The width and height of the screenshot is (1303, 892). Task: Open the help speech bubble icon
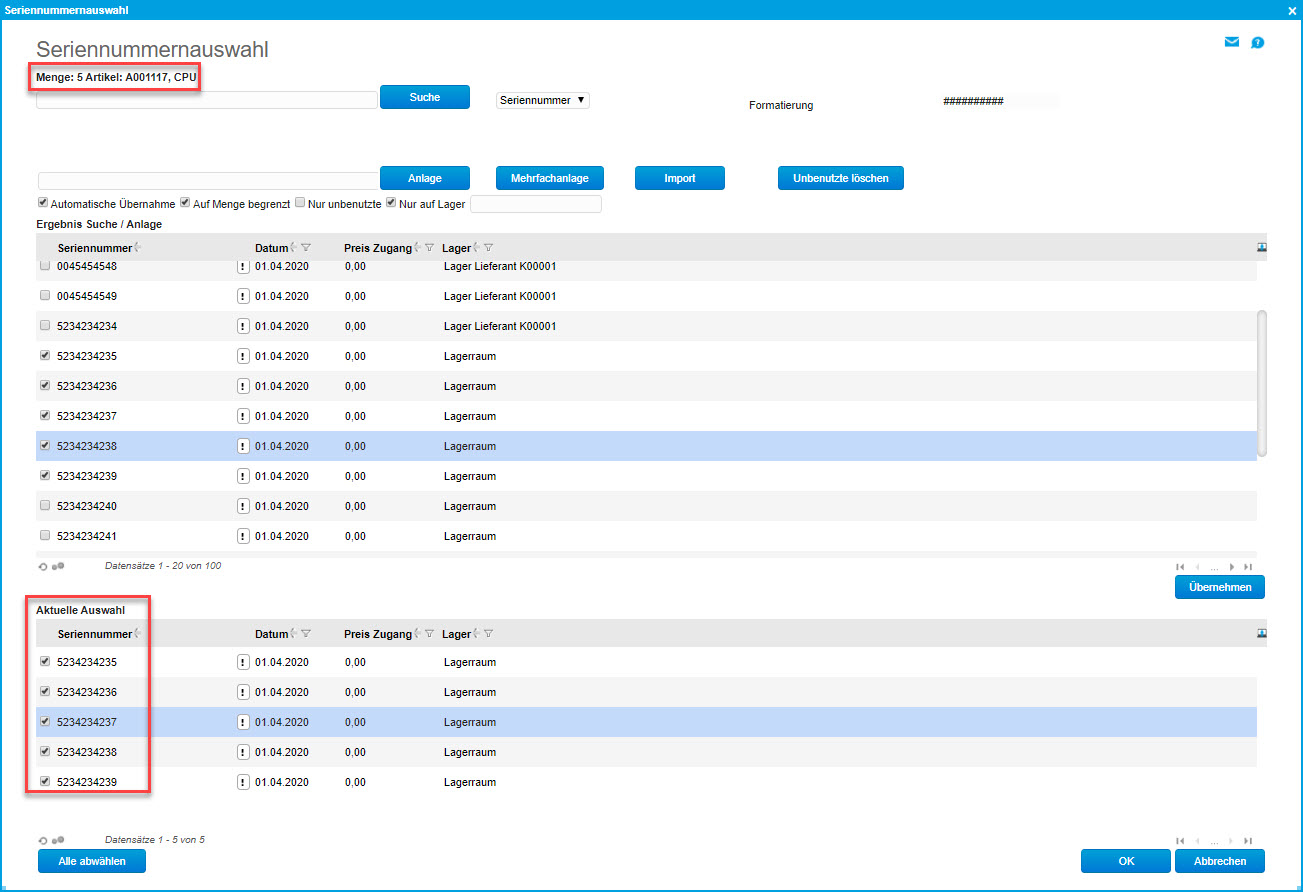click(x=1258, y=42)
